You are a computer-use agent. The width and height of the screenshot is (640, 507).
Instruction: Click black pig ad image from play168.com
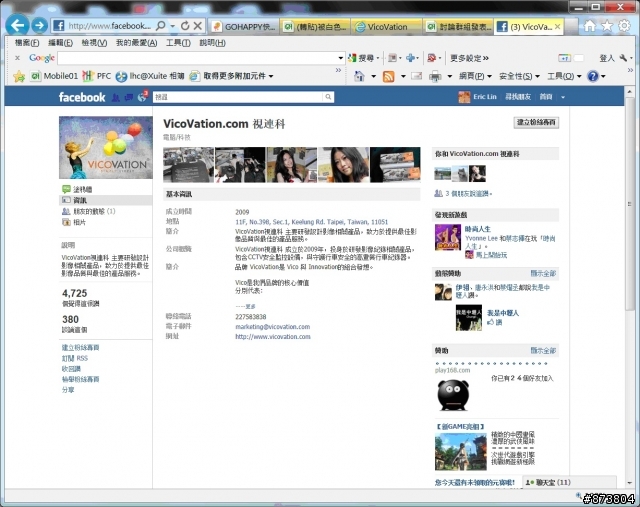click(453, 395)
